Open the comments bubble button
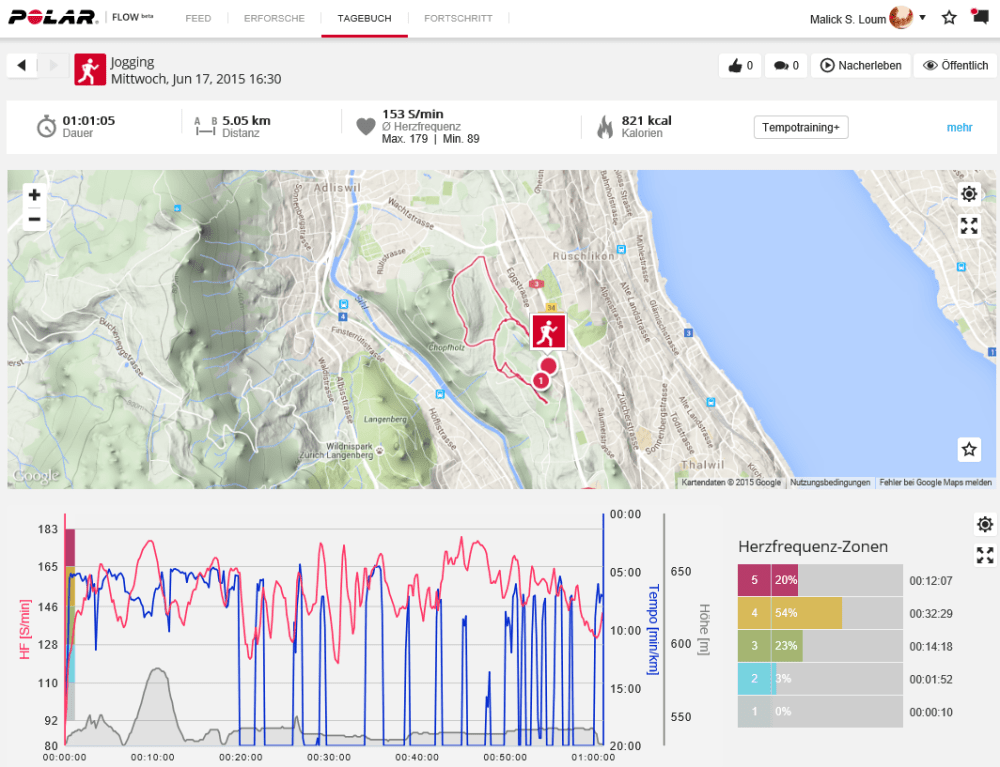Image resolution: width=1000 pixels, height=767 pixels. pos(786,66)
